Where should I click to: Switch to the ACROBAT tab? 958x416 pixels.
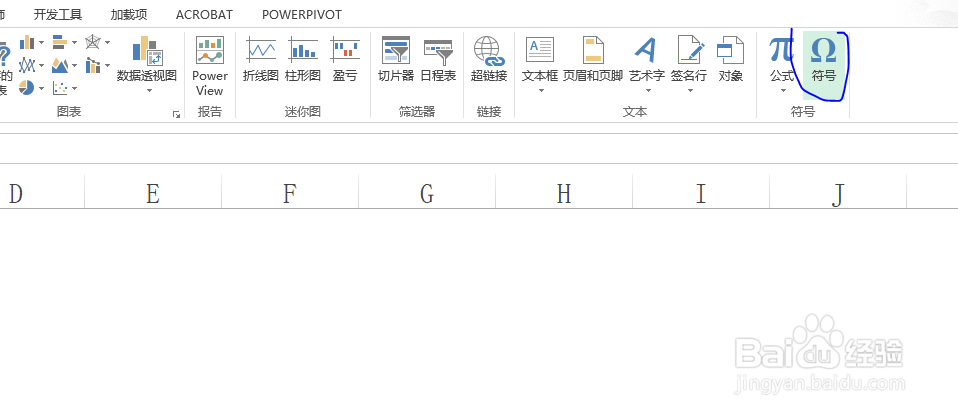click(x=204, y=15)
